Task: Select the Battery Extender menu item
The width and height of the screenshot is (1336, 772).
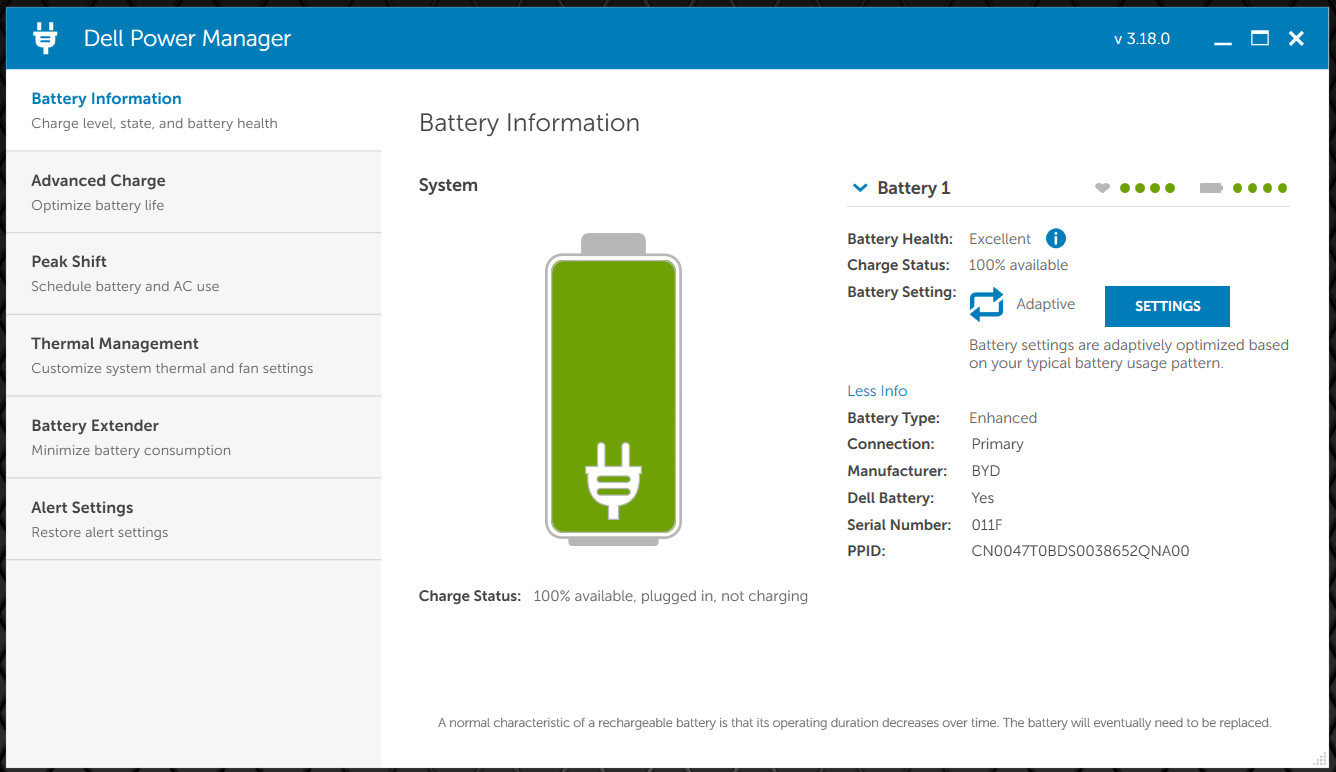Action: pos(193,438)
